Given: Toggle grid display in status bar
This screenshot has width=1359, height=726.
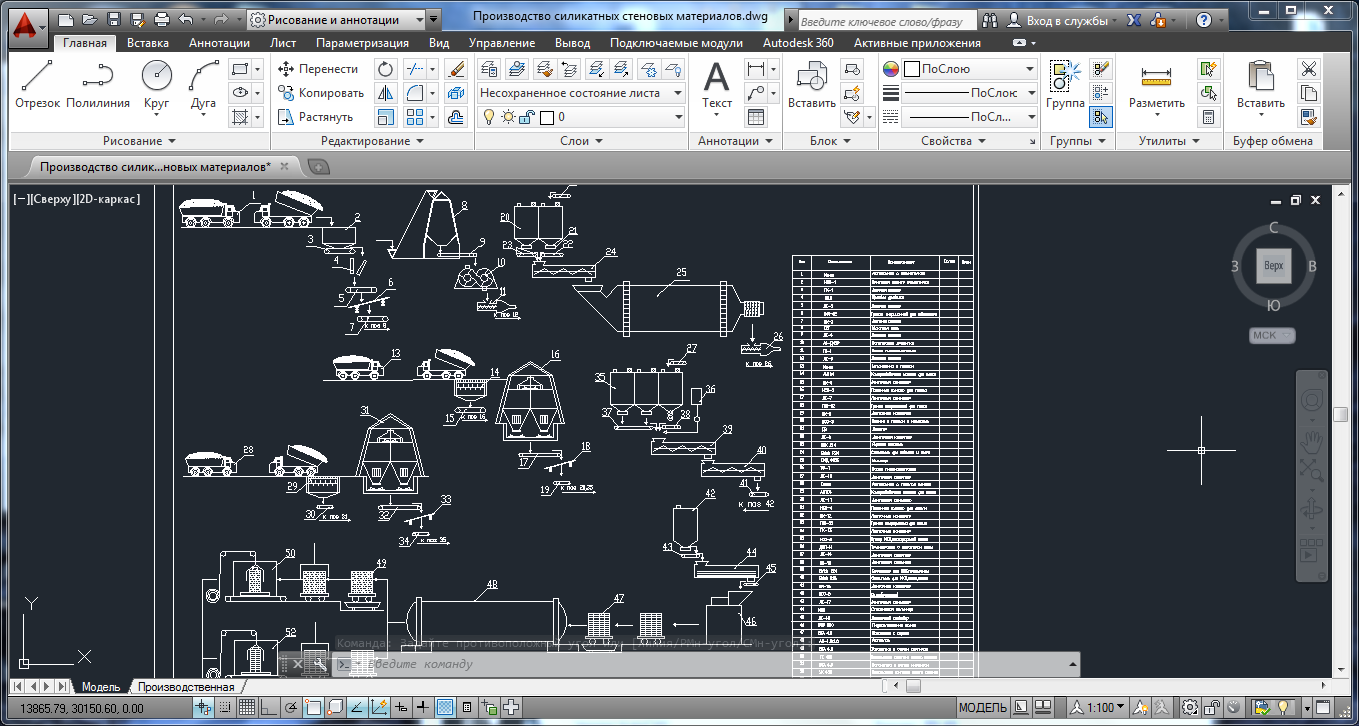Looking at the screenshot, I should [245, 708].
